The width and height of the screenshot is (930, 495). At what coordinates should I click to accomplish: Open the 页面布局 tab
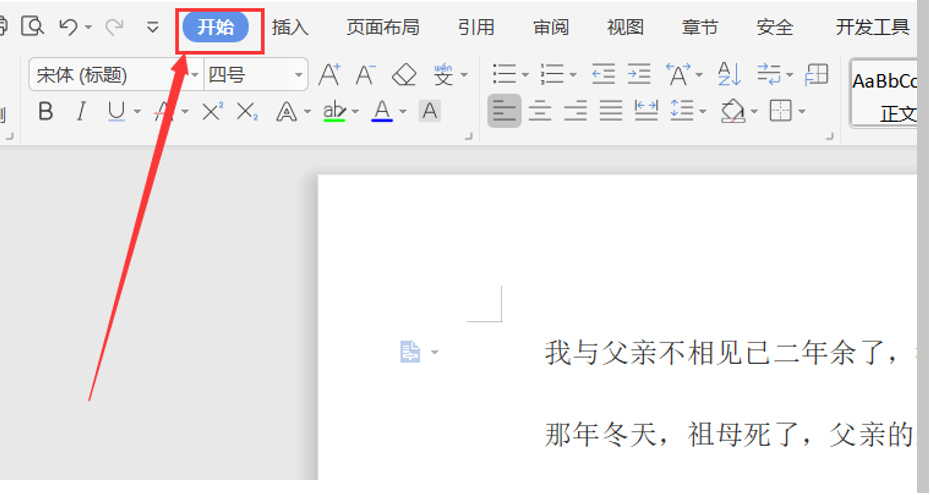[383, 27]
